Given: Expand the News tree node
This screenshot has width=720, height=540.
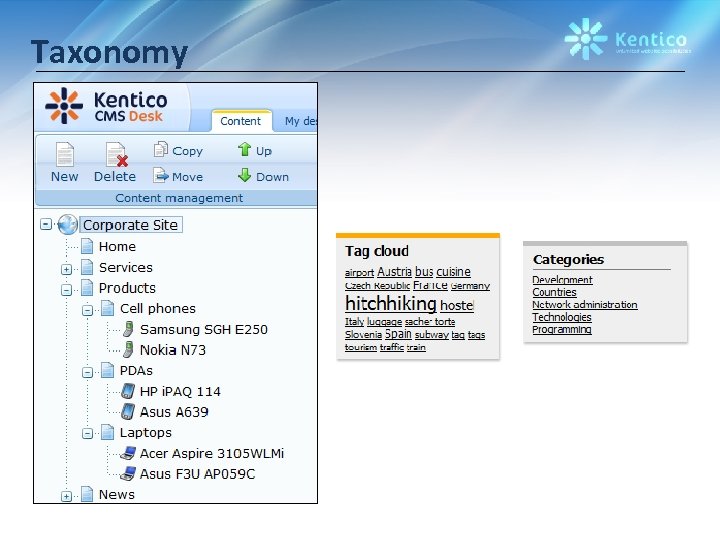Looking at the screenshot, I should 67,496.
